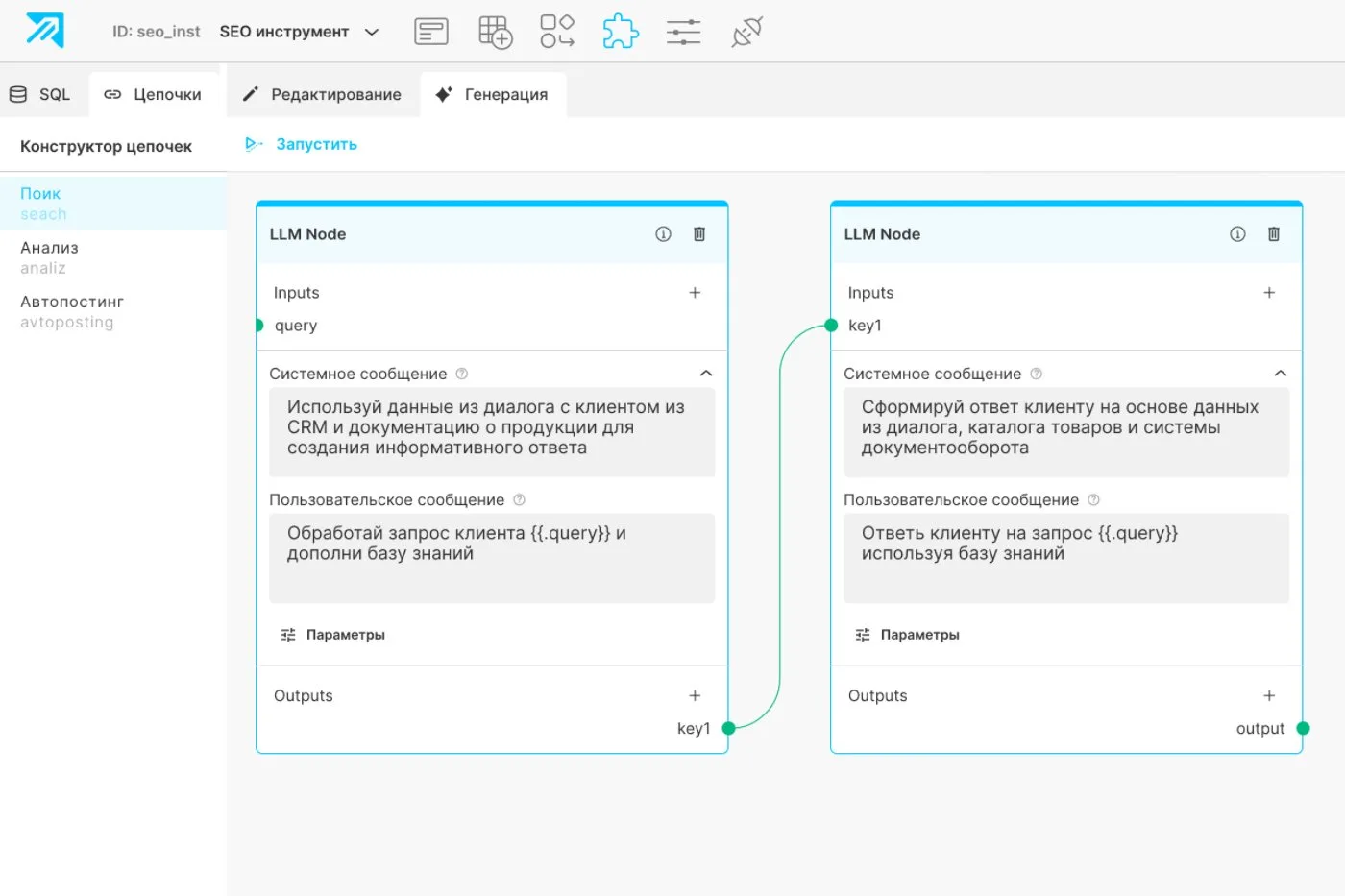Delete the left LLM Node via trash icon
The height and width of the screenshot is (896, 1345).
point(699,234)
